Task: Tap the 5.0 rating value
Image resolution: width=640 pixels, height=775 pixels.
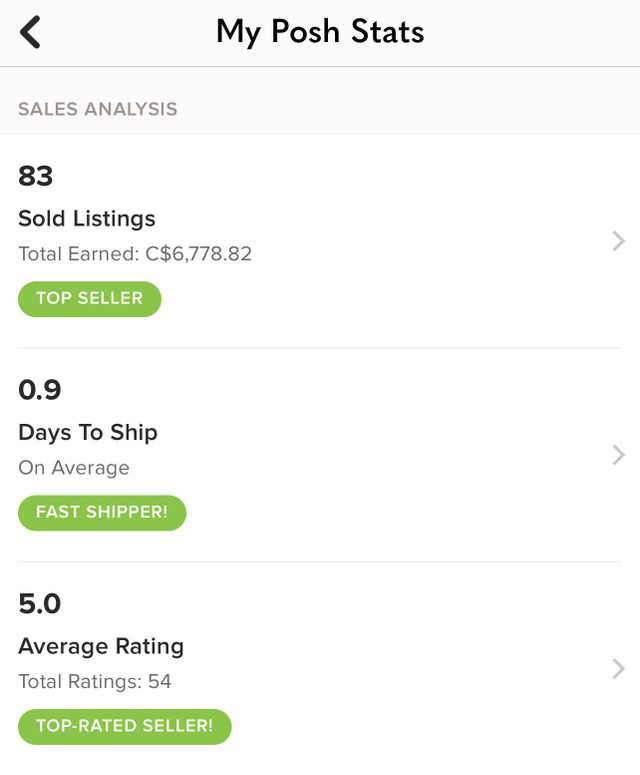Action: tap(40, 604)
